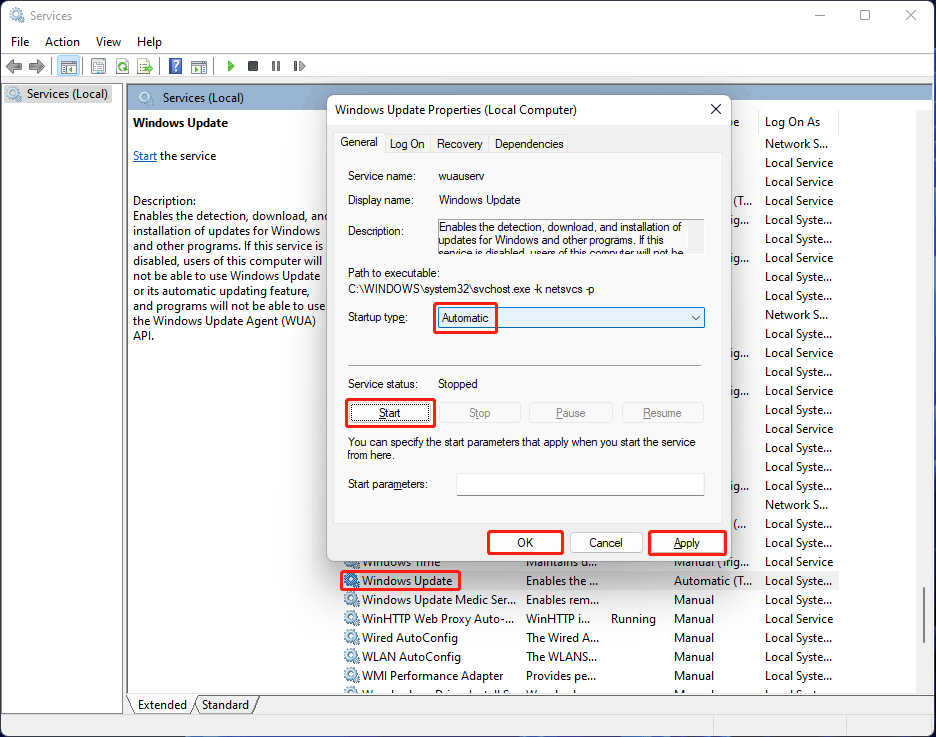The width and height of the screenshot is (936, 737).
Task: Open the Action menu
Action: 62,42
